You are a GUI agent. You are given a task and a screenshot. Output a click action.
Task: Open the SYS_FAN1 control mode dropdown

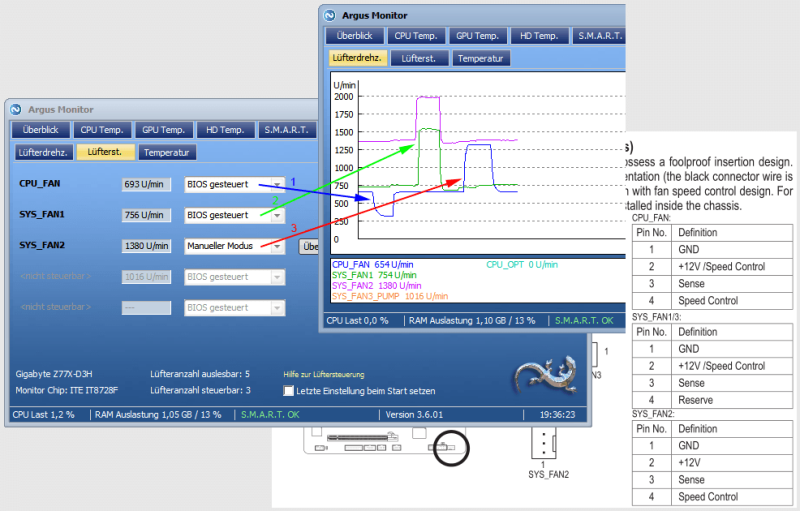235,215
